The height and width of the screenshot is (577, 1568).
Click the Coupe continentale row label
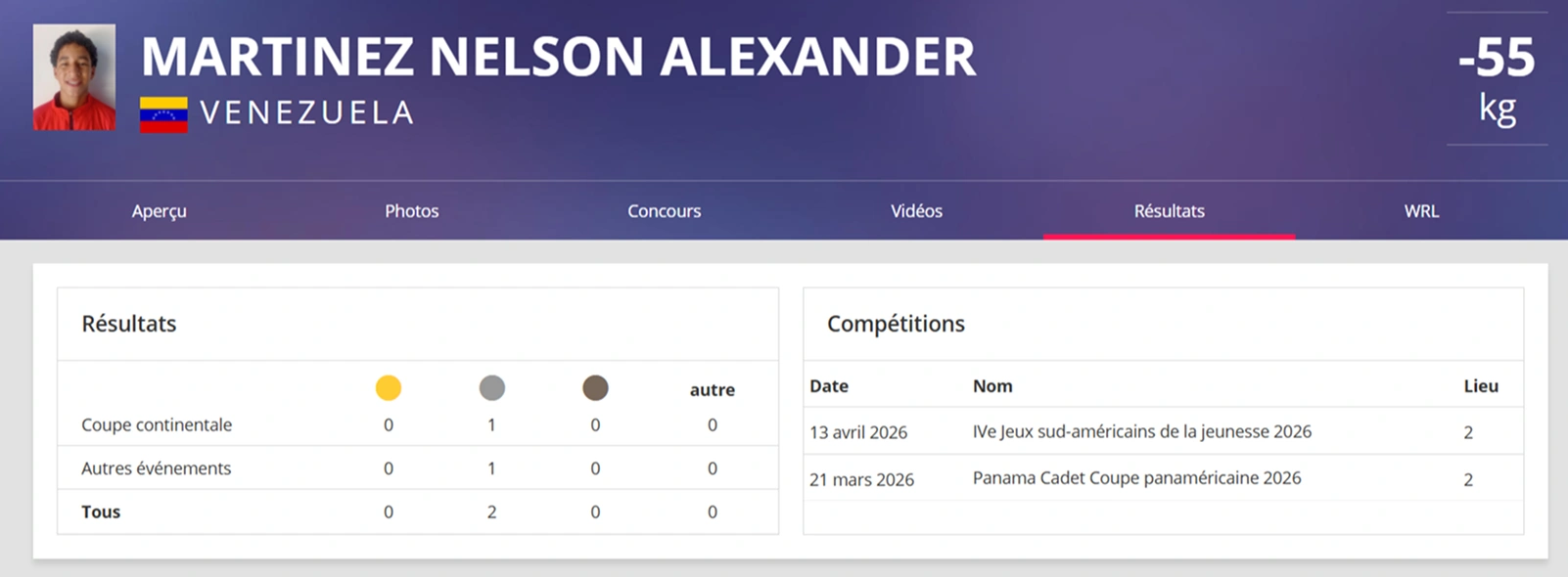point(157,425)
